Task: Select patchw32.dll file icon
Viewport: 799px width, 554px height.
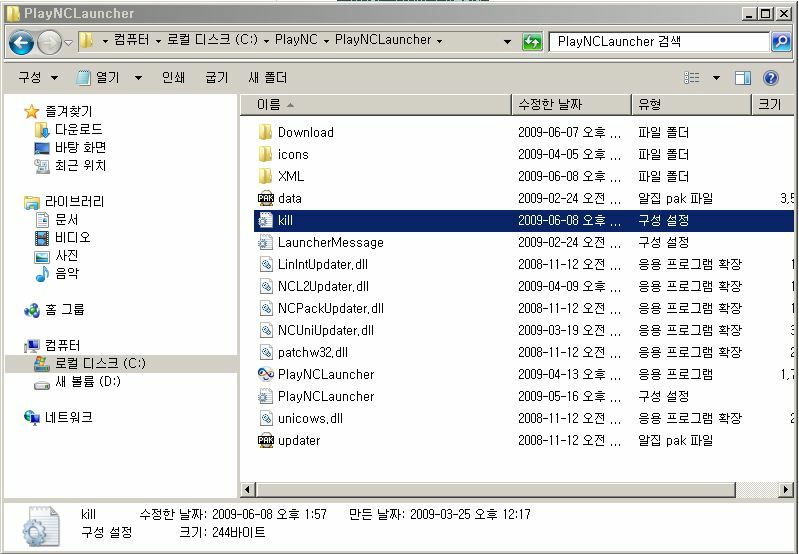Action: pyautogui.click(x=265, y=352)
